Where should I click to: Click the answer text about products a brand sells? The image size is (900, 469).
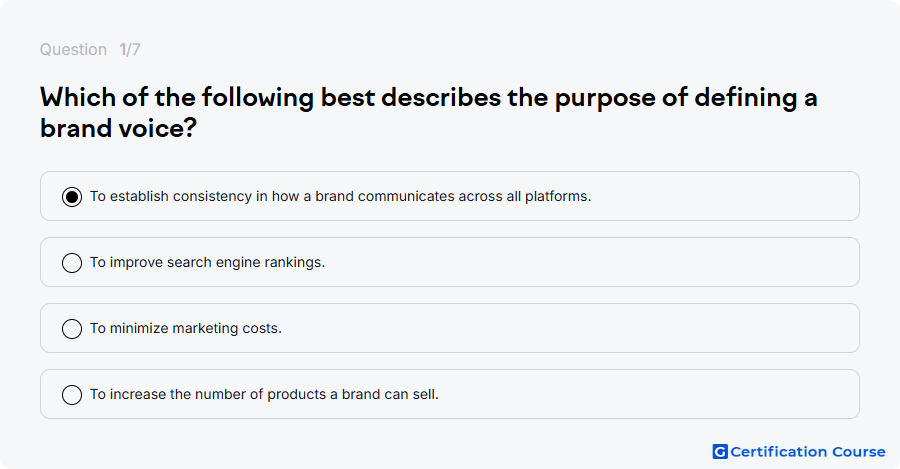264,394
